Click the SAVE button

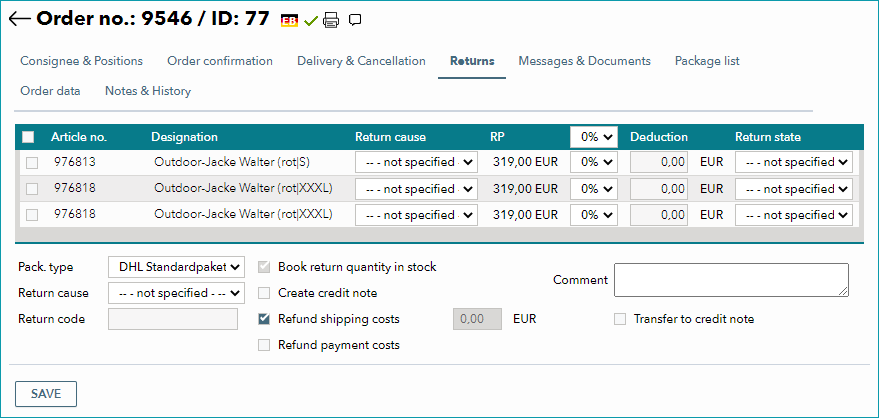click(45, 394)
